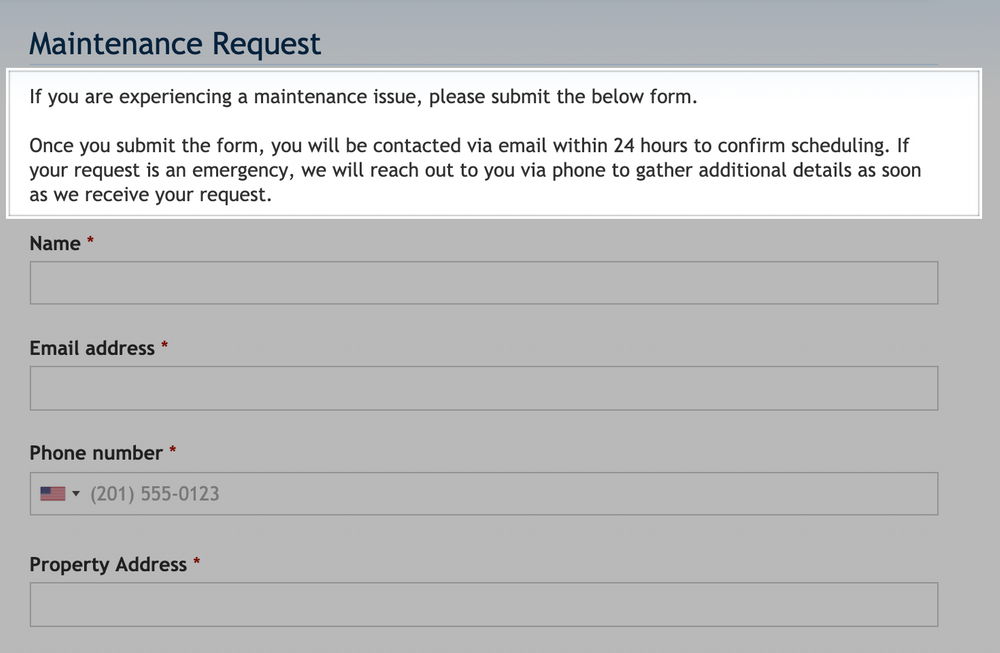
Task: Click the red asterisk next to Property Address
Action: [x=197, y=564]
